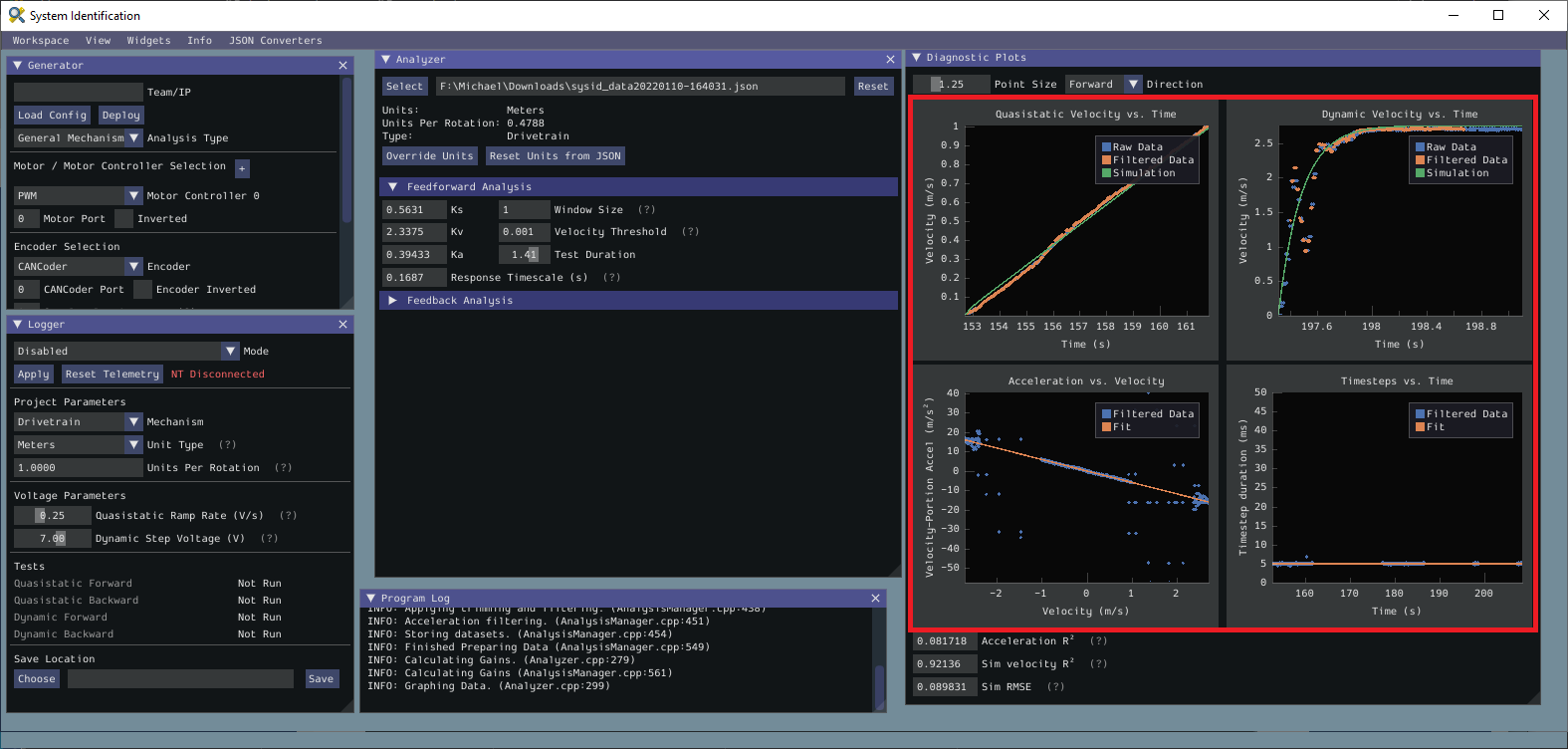
Task: Collapse the Feedforward Analysis section
Action: [x=393, y=187]
